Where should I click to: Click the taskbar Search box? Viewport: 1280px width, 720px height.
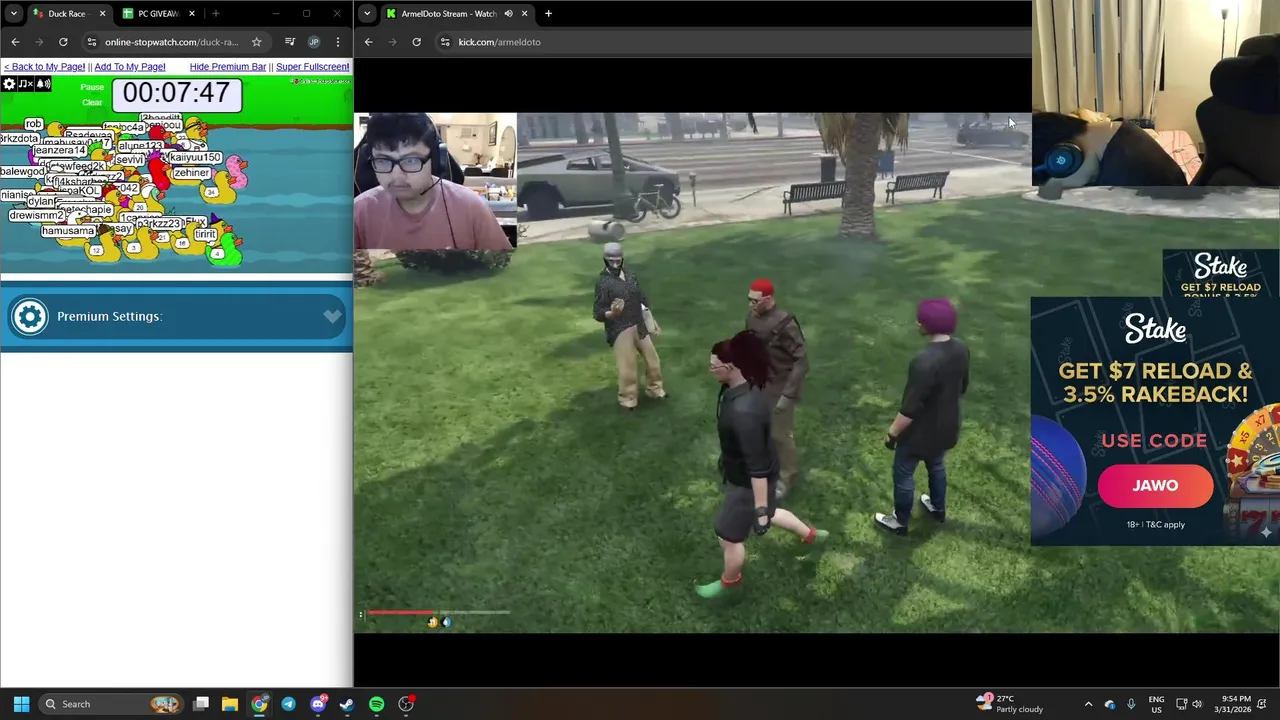pos(112,704)
